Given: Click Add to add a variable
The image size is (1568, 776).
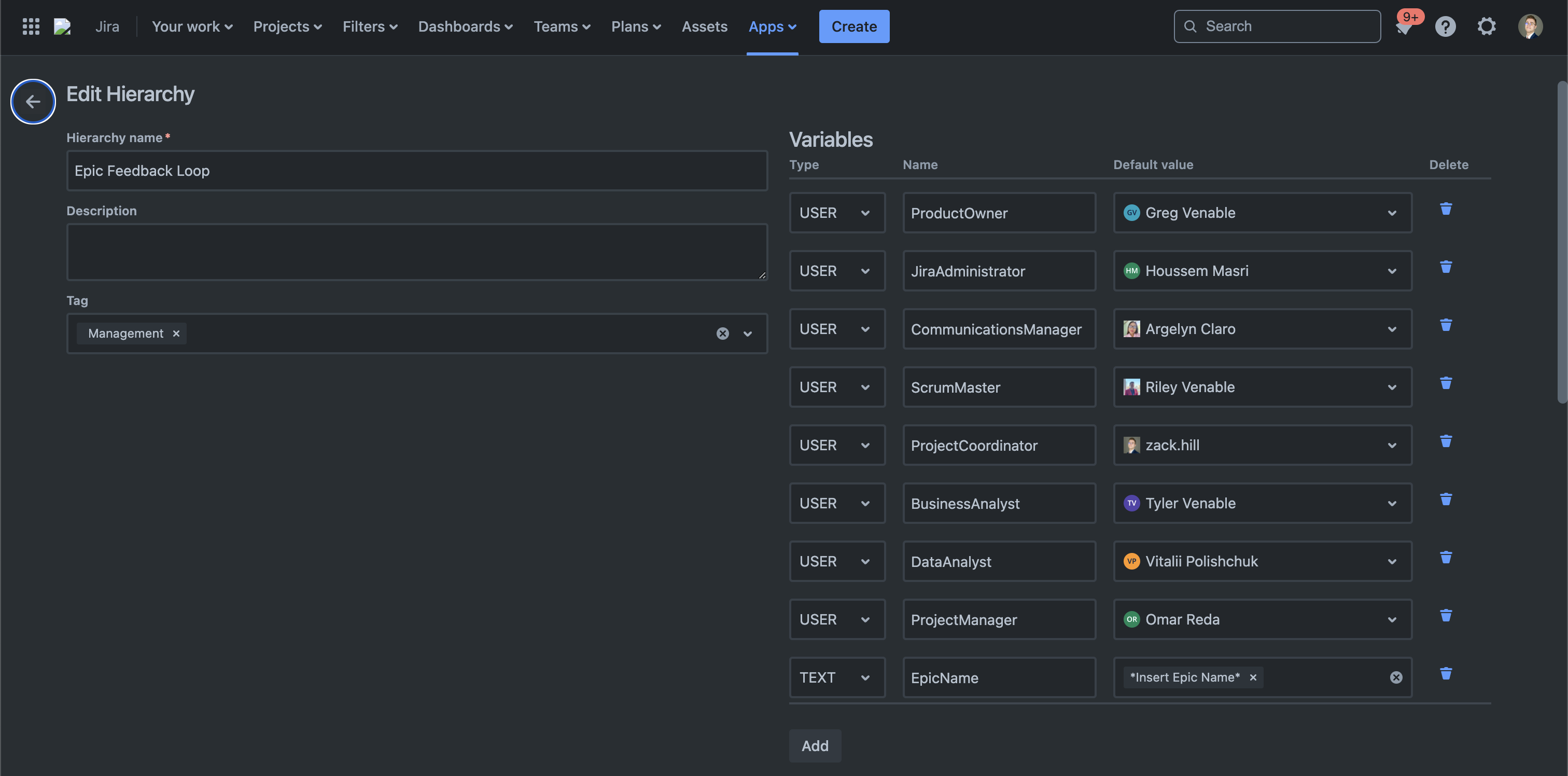Looking at the screenshot, I should 815,745.
